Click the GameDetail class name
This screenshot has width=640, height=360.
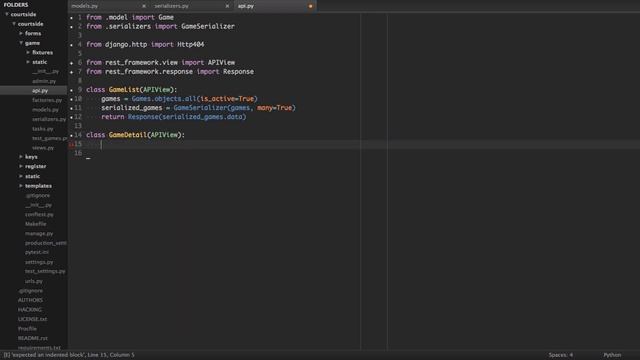128,135
